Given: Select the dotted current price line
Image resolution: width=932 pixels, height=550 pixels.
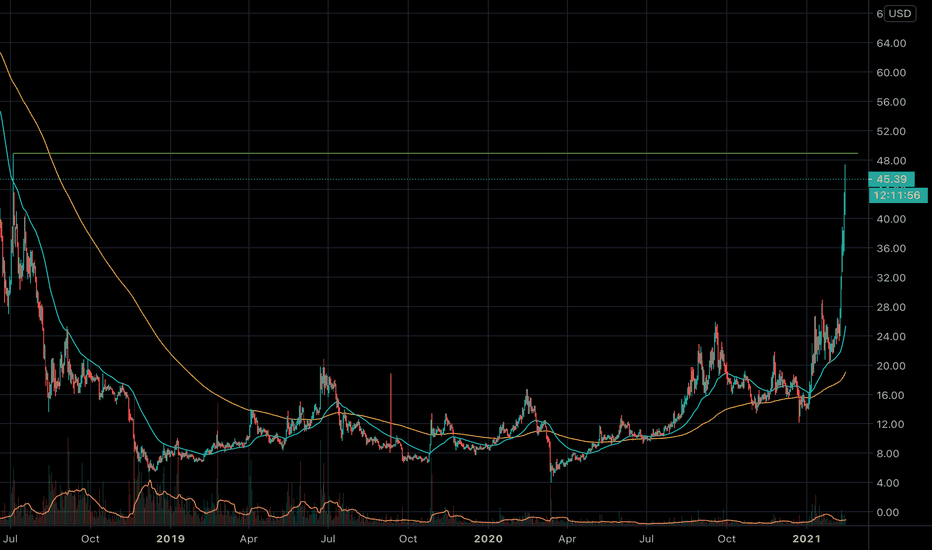Looking at the screenshot, I should coord(434,179).
